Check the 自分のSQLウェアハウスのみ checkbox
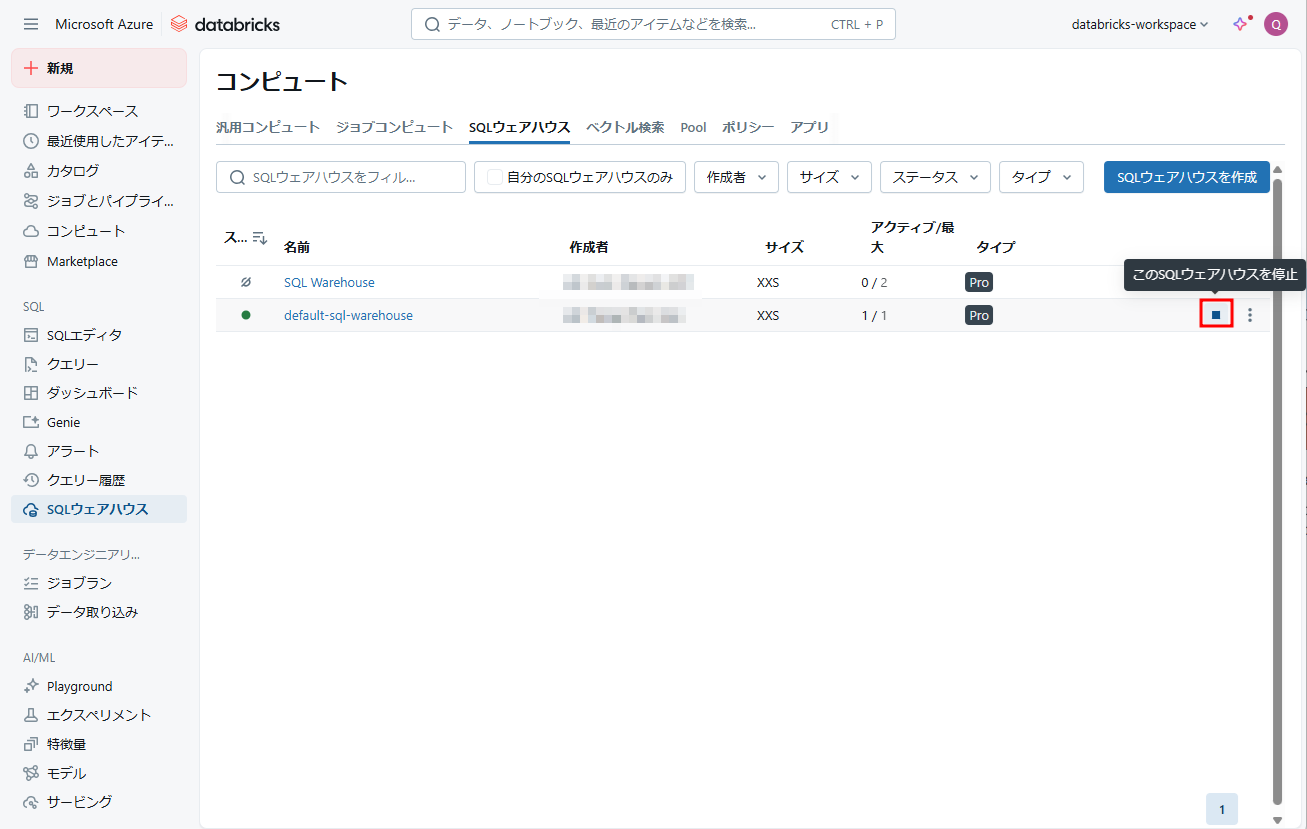Viewport: 1307px width, 829px height. tap(495, 177)
